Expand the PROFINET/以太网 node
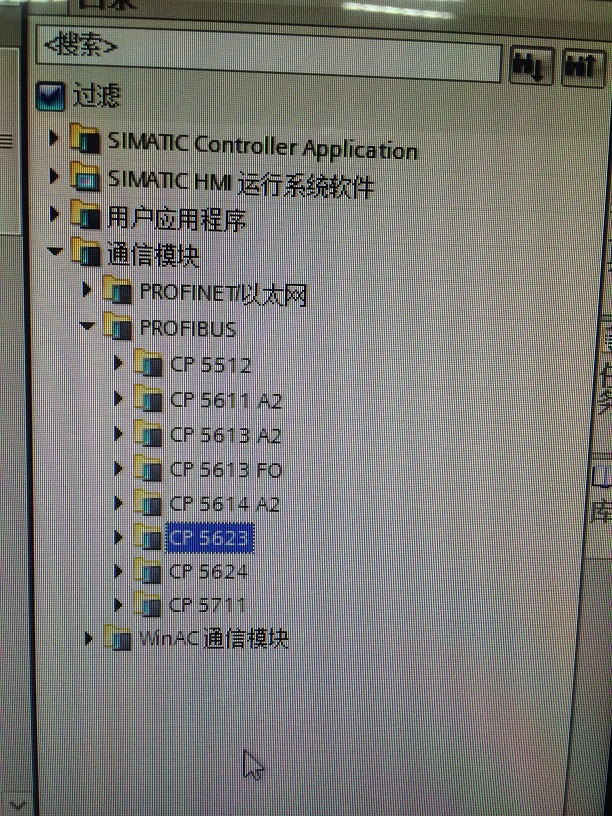This screenshot has height=816, width=612. click(x=87, y=289)
